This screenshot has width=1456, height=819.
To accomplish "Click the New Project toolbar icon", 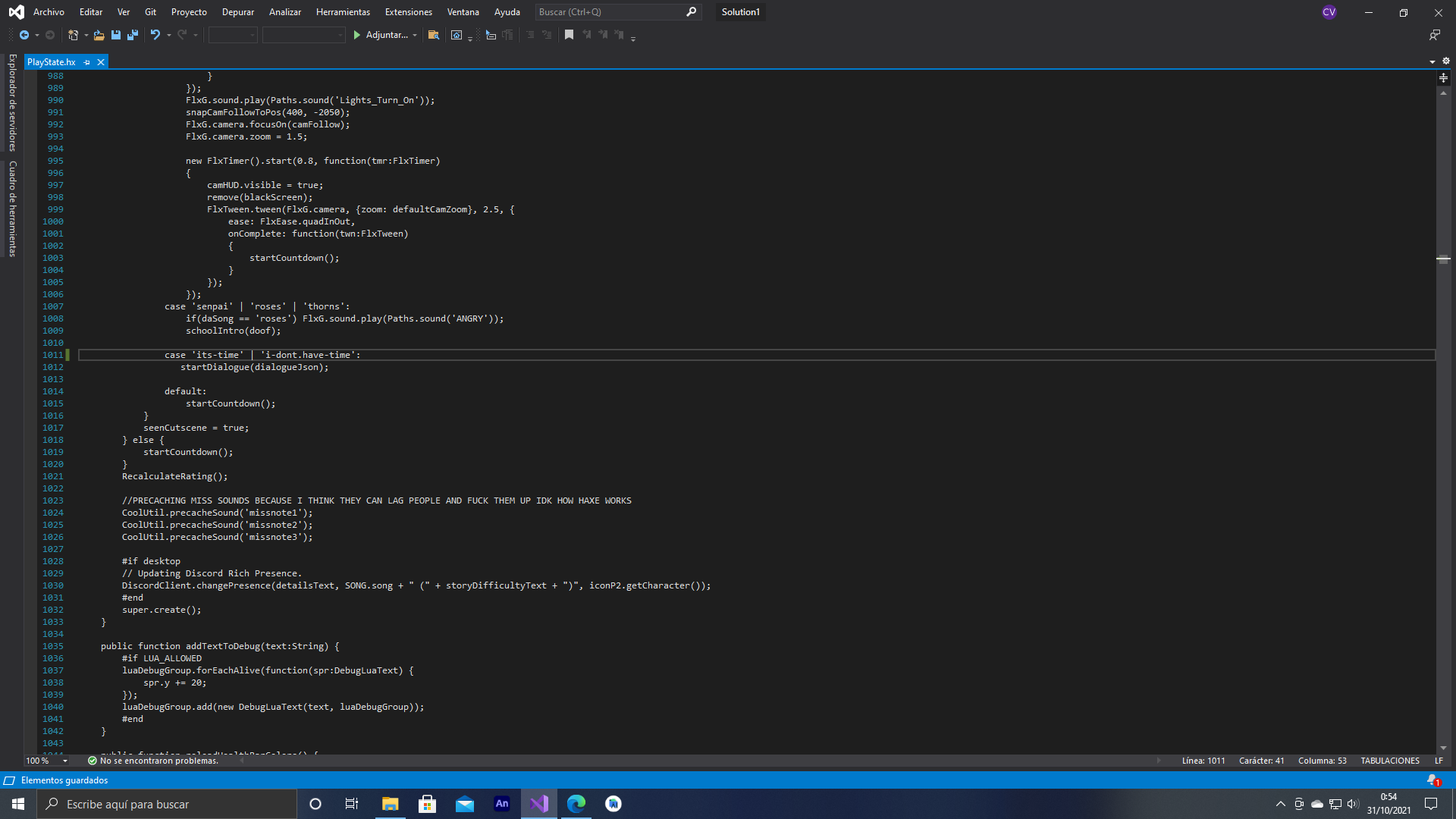I will 73,35.
